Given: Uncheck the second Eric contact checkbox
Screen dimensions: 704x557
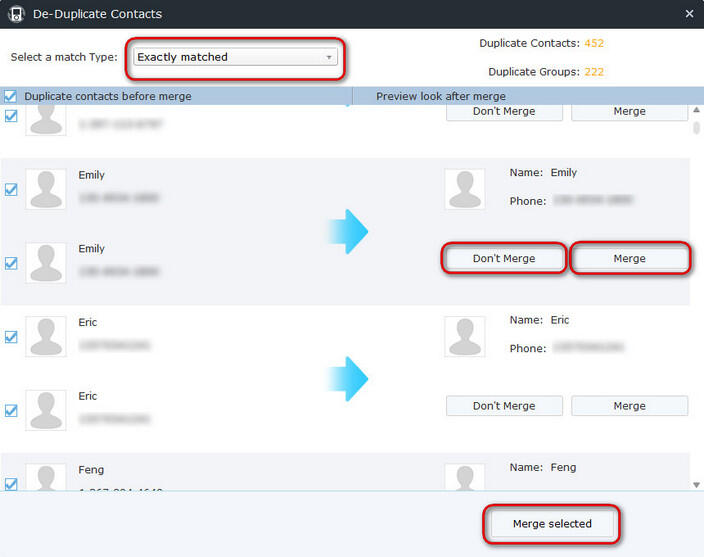Looking at the screenshot, I should pos(11,411).
